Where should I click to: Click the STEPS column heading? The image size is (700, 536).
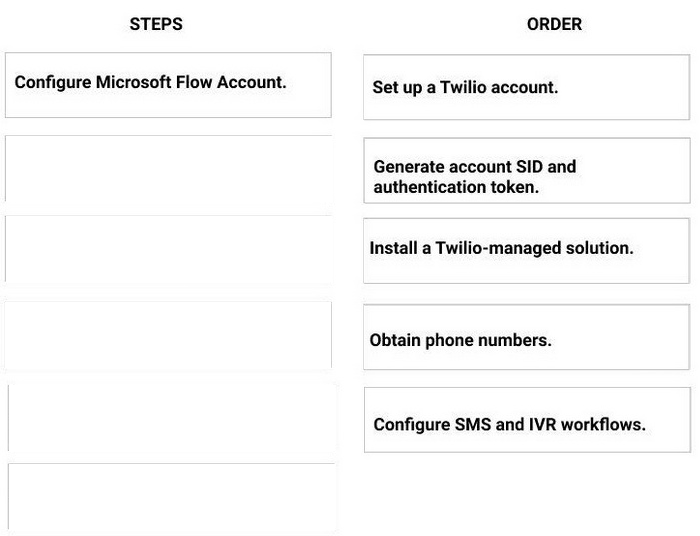(x=156, y=24)
